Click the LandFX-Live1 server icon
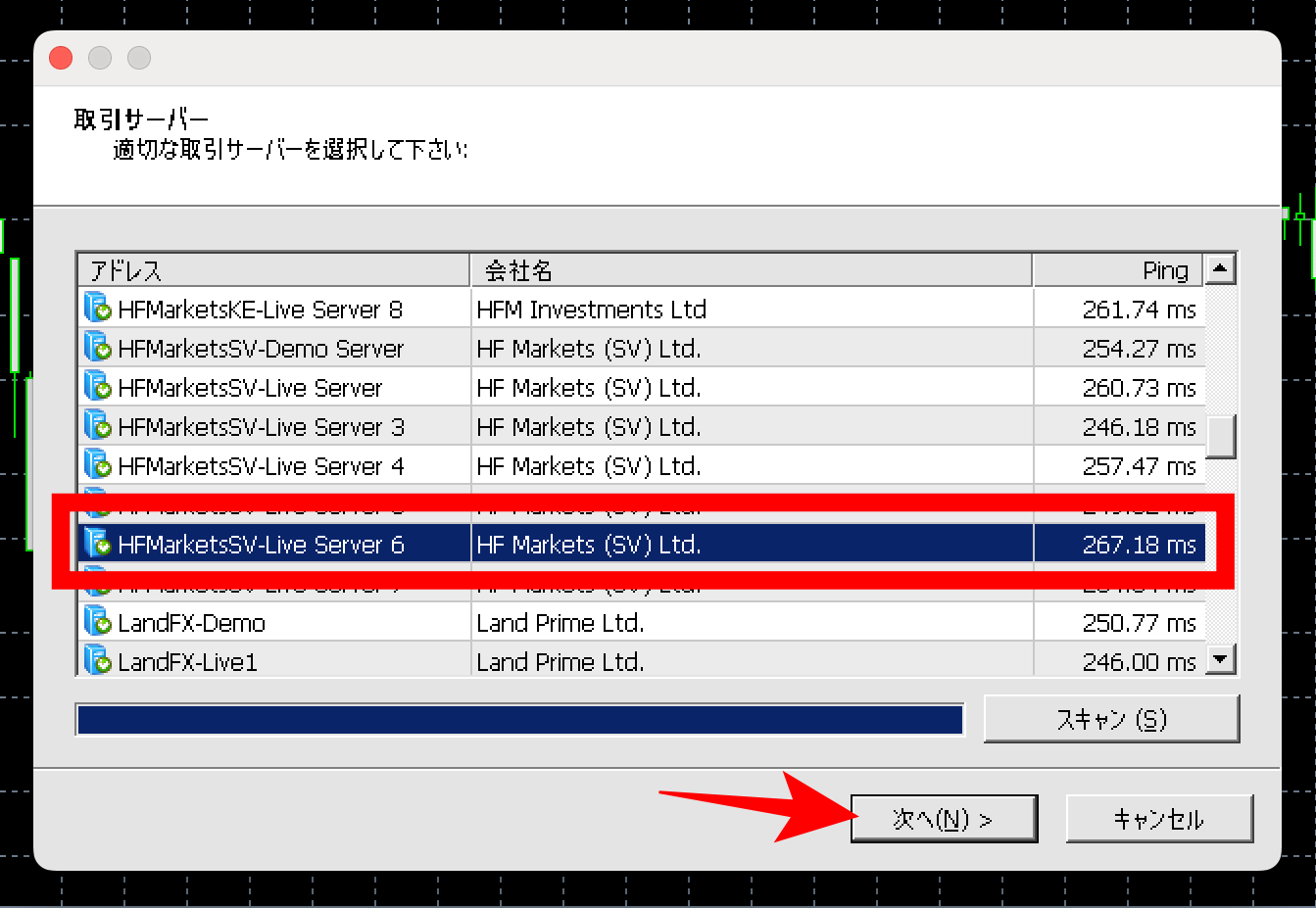 [x=98, y=661]
